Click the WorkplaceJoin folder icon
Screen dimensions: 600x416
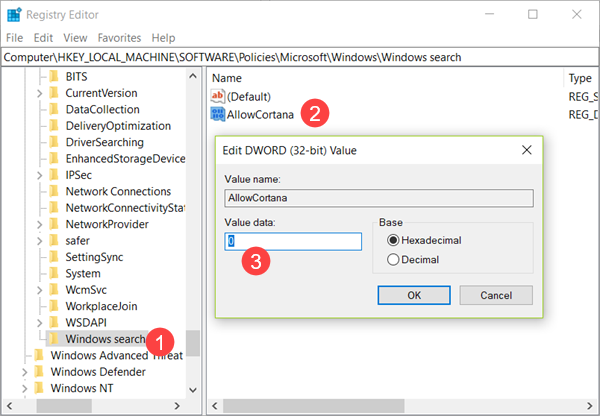[x=54, y=306]
